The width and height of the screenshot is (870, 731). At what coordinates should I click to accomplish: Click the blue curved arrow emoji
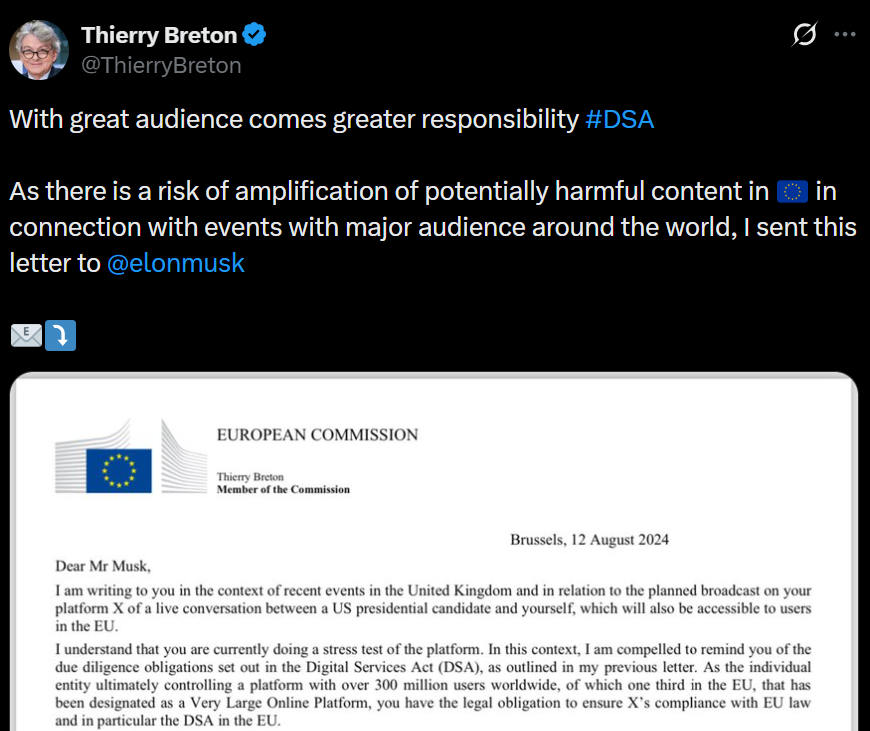point(61,336)
